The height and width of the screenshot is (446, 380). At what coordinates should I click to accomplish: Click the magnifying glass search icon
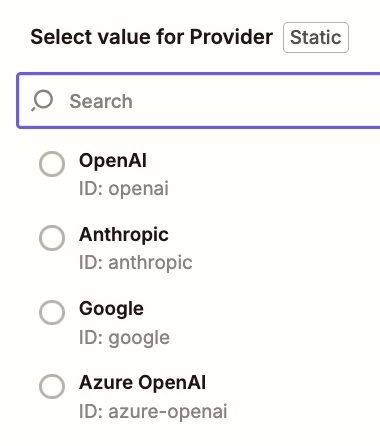[42, 100]
